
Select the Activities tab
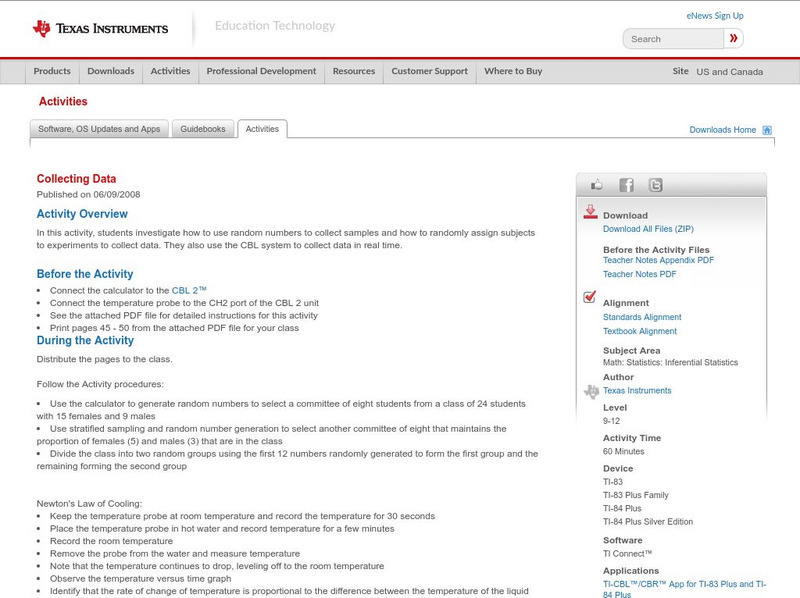coord(262,129)
